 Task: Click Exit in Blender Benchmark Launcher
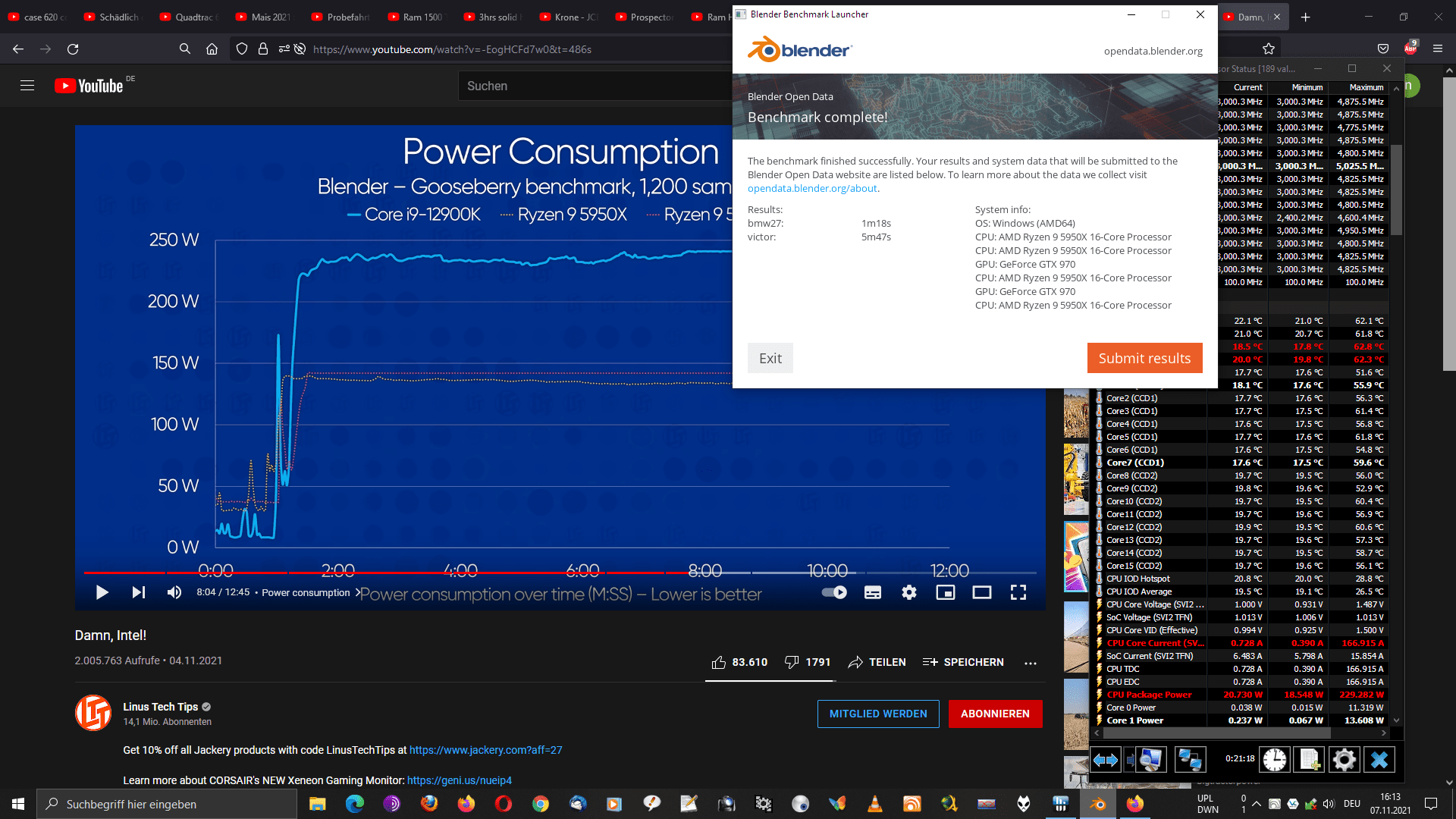pos(770,358)
